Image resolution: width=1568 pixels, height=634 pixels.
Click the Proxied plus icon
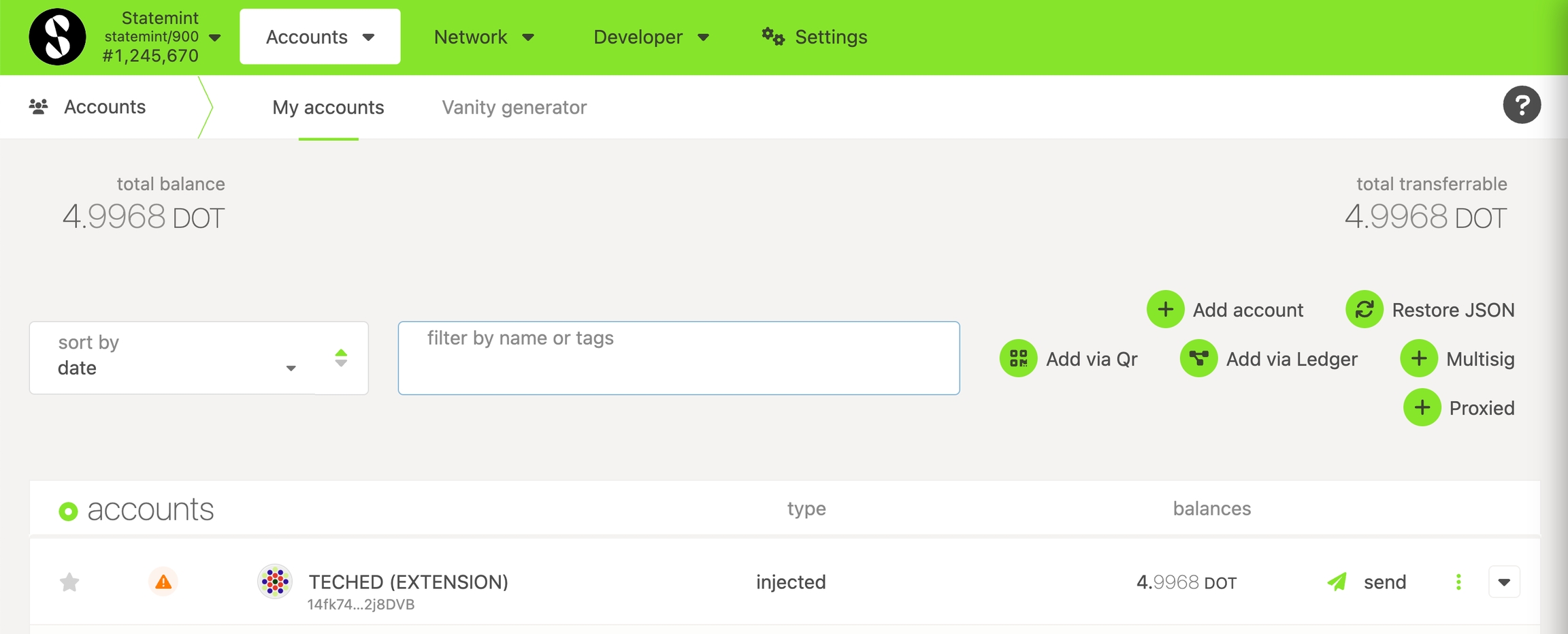click(1422, 407)
